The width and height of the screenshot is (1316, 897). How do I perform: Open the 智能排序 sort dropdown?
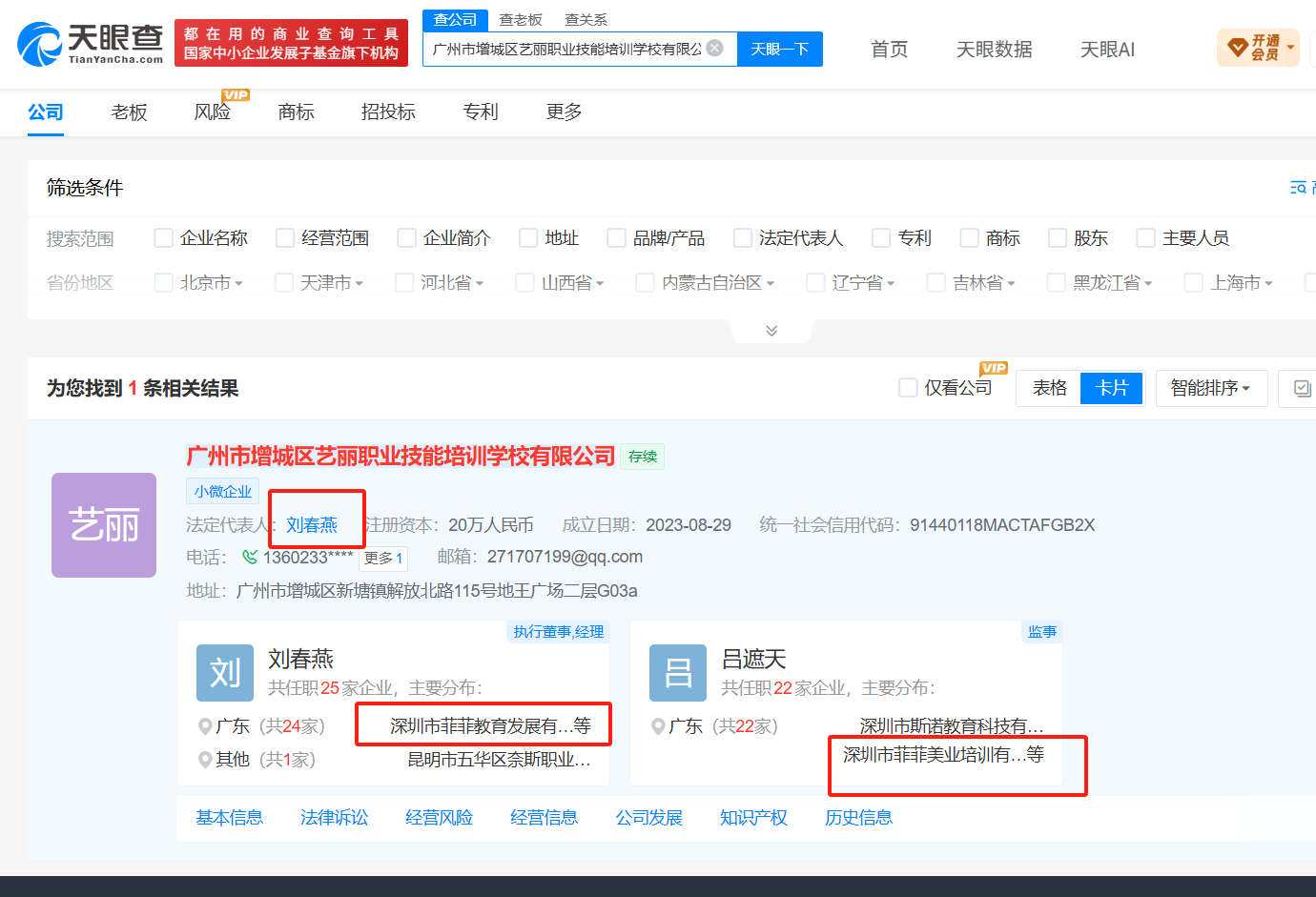[1211, 388]
